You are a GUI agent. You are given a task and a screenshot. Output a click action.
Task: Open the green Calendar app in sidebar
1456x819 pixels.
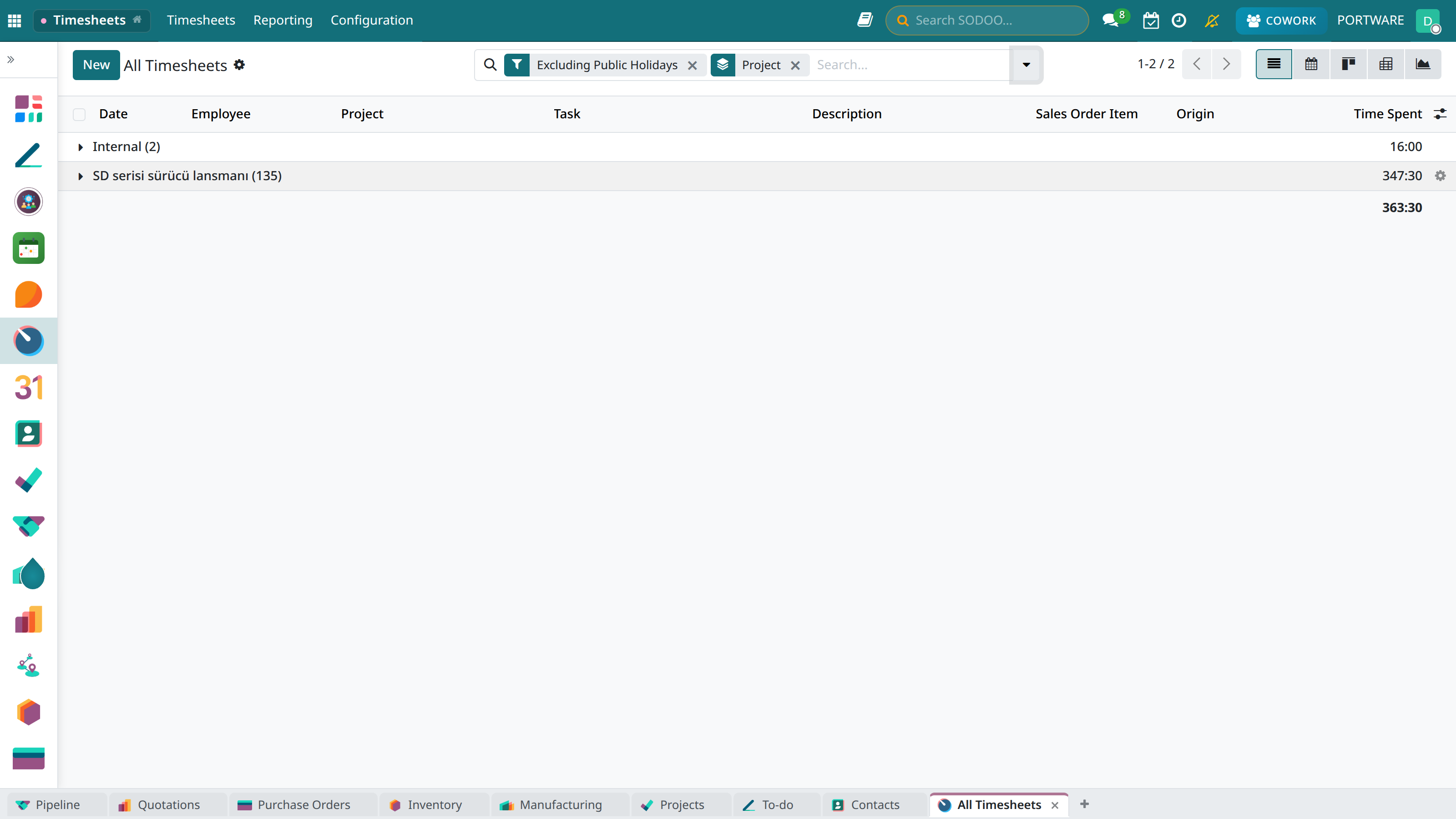[x=28, y=248]
